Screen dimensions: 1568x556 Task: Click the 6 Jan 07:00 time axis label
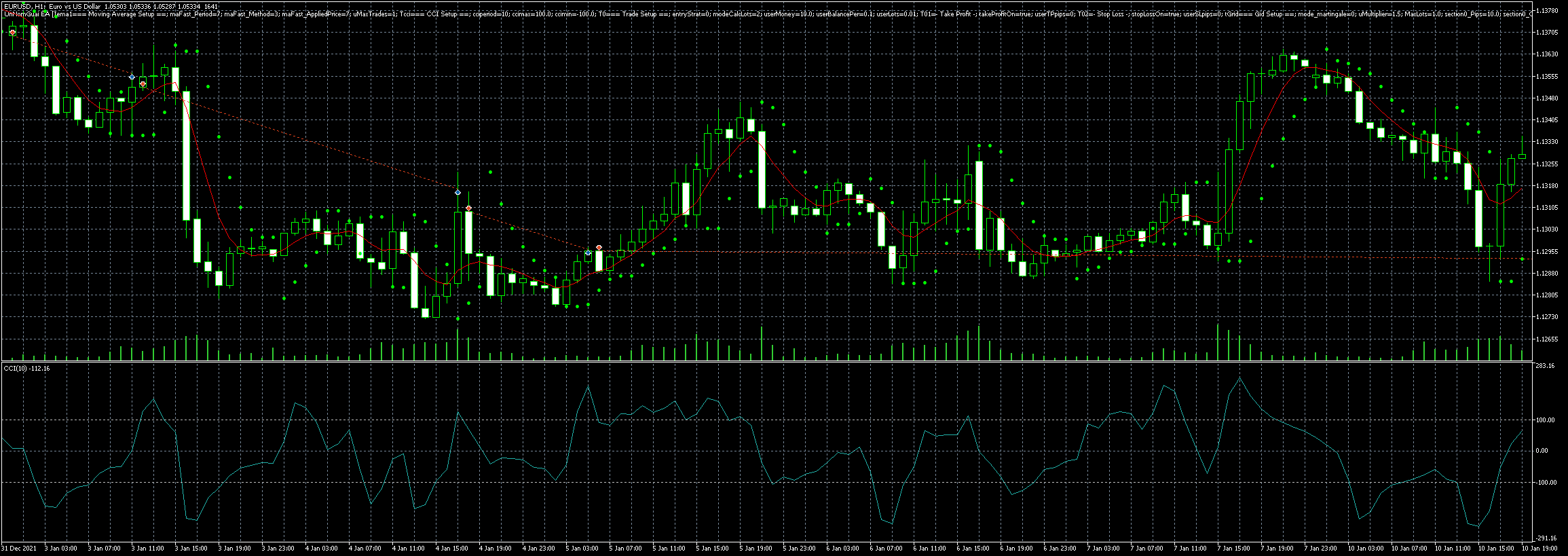coord(886,548)
